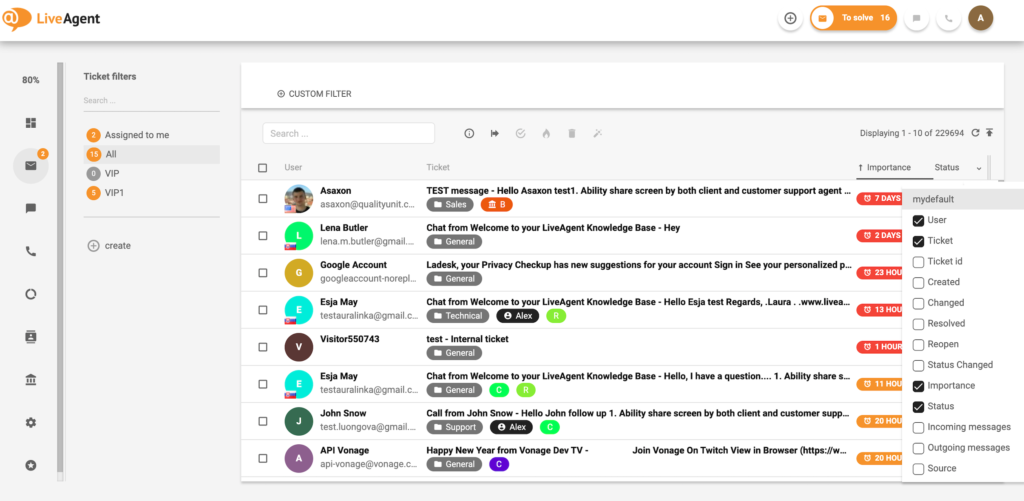Click the transfer arrow icon in toolbar
1024x501 pixels.
(x=494, y=133)
